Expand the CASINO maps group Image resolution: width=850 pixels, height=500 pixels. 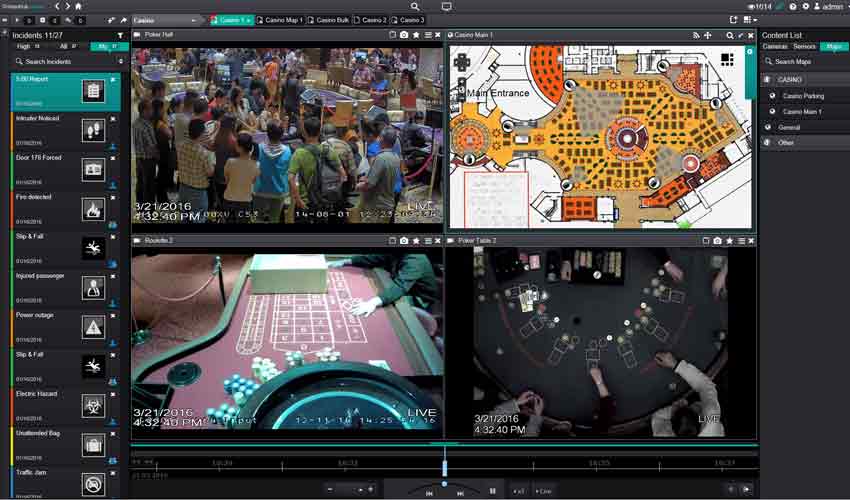point(790,79)
